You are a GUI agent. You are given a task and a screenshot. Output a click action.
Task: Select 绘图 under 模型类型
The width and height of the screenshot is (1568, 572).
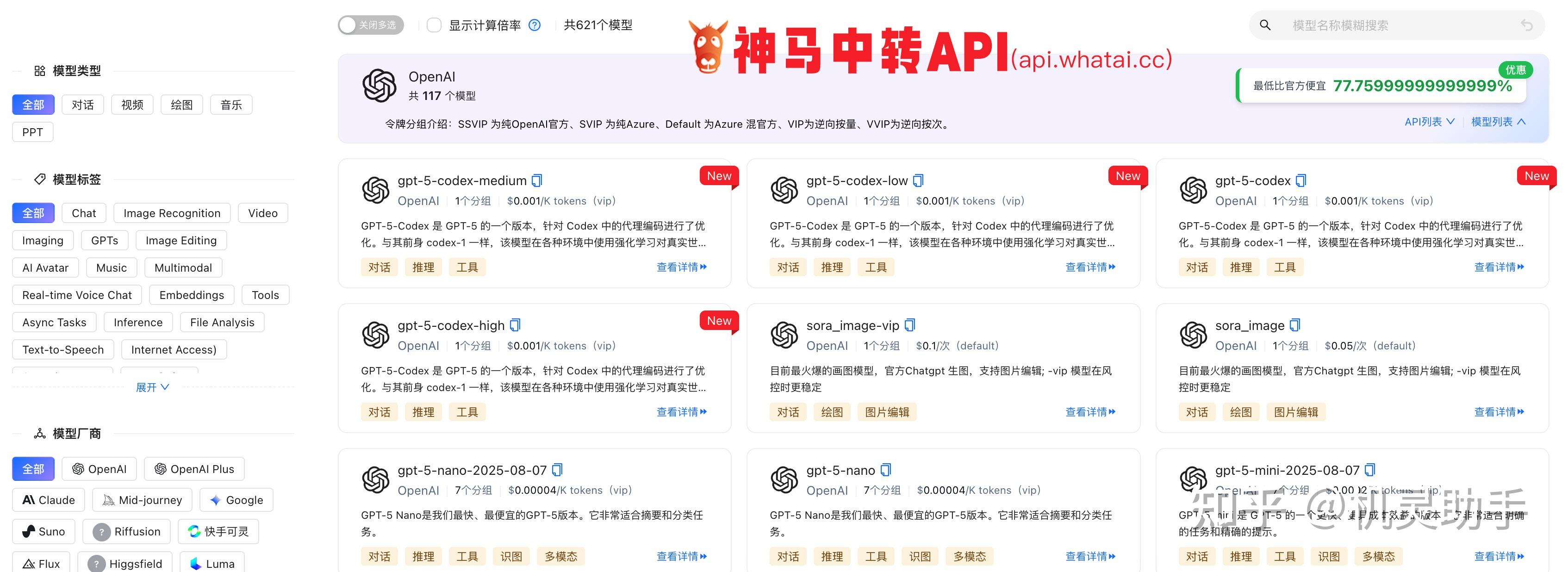181,104
